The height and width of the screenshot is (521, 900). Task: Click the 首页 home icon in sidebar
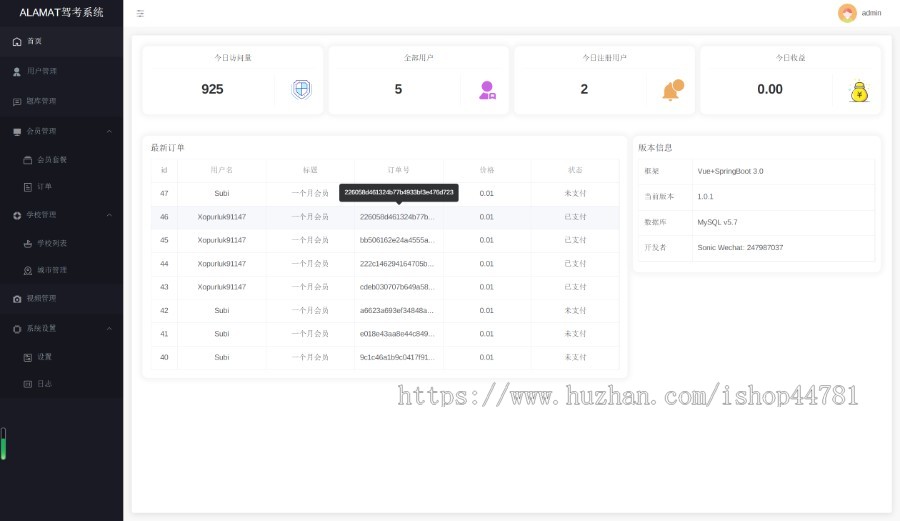pos(17,41)
